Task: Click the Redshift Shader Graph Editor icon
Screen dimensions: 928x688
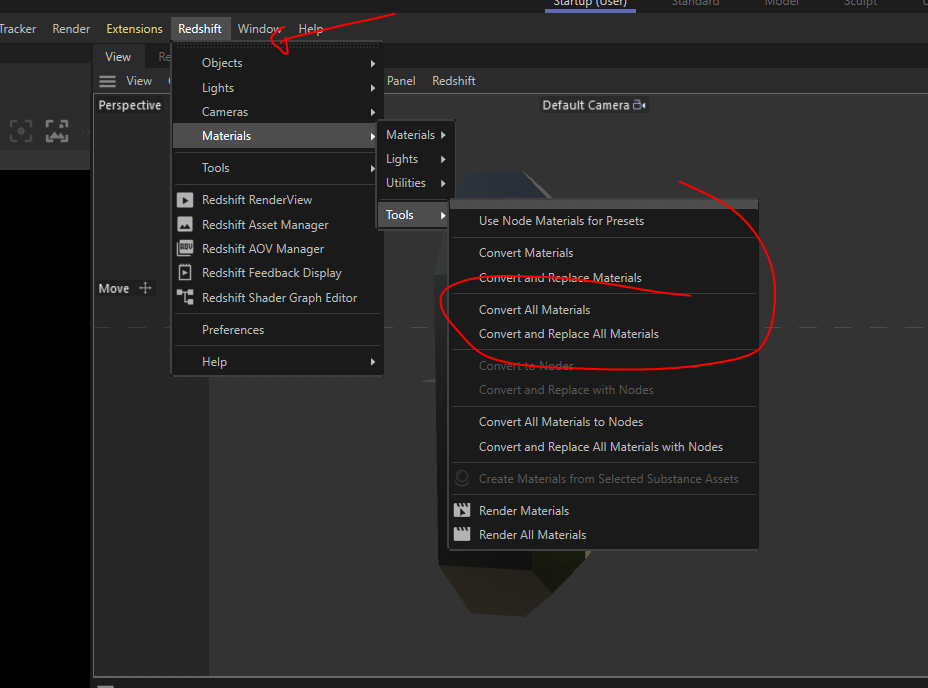Action: 185,297
